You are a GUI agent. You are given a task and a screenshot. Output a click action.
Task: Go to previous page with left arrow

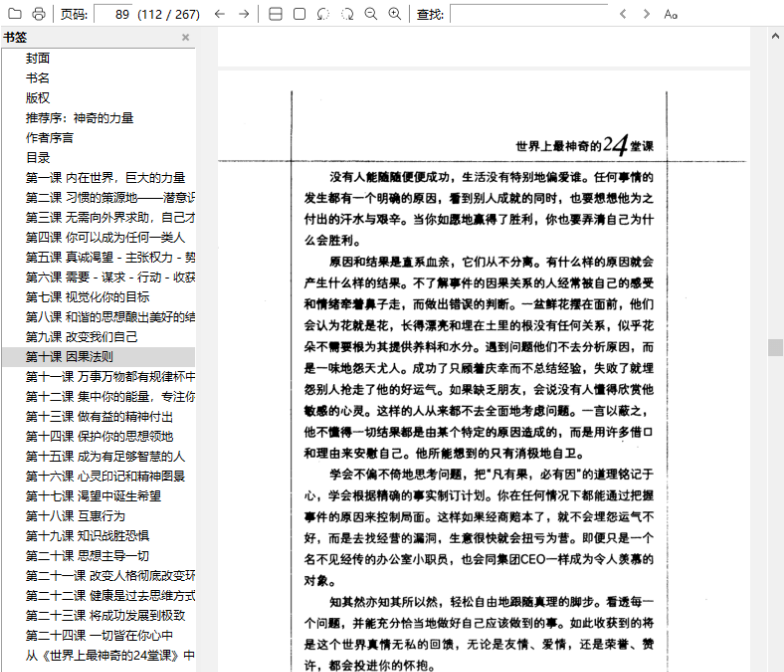tap(221, 14)
